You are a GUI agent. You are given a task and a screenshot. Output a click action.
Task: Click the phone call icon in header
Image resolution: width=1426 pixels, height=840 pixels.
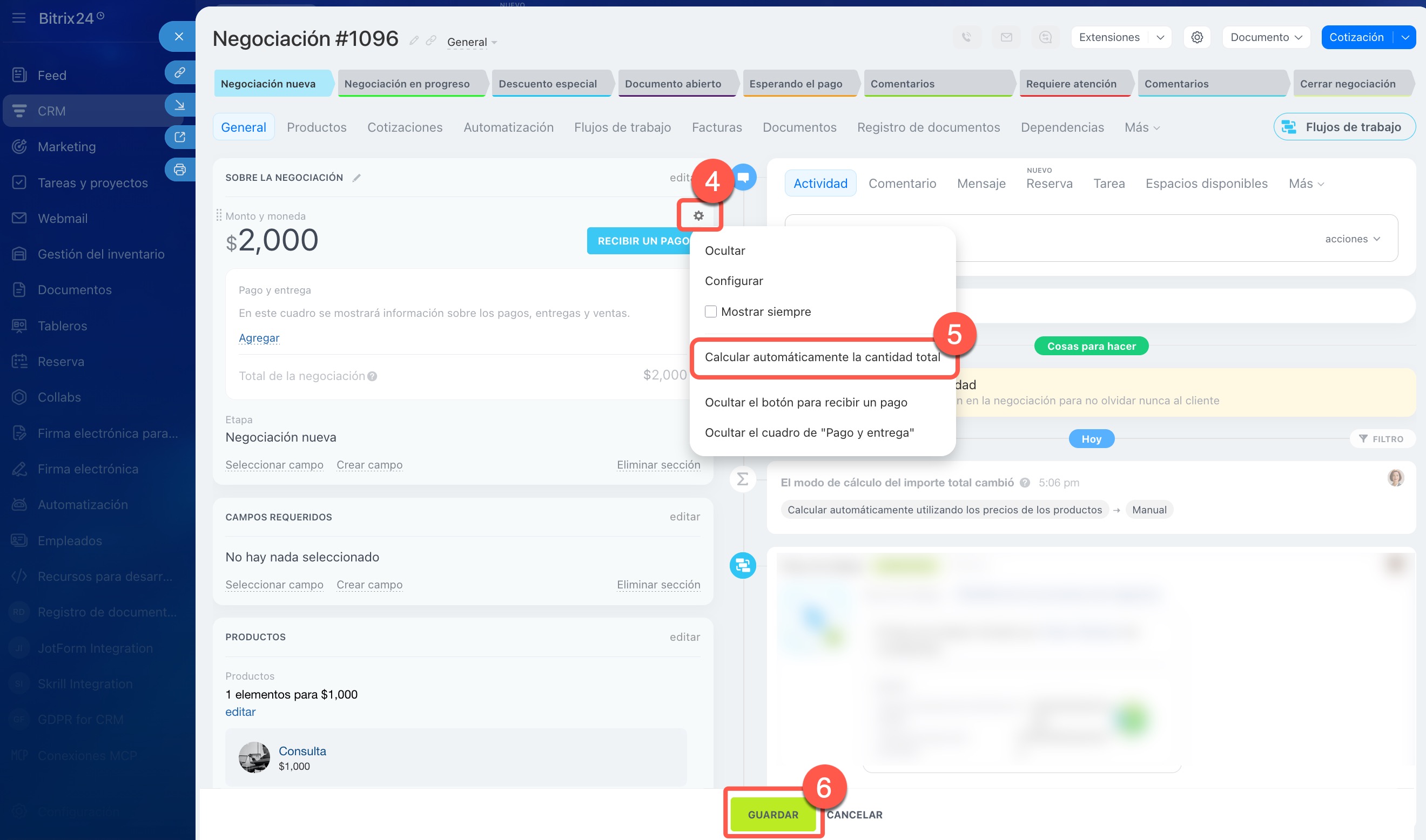[967, 37]
